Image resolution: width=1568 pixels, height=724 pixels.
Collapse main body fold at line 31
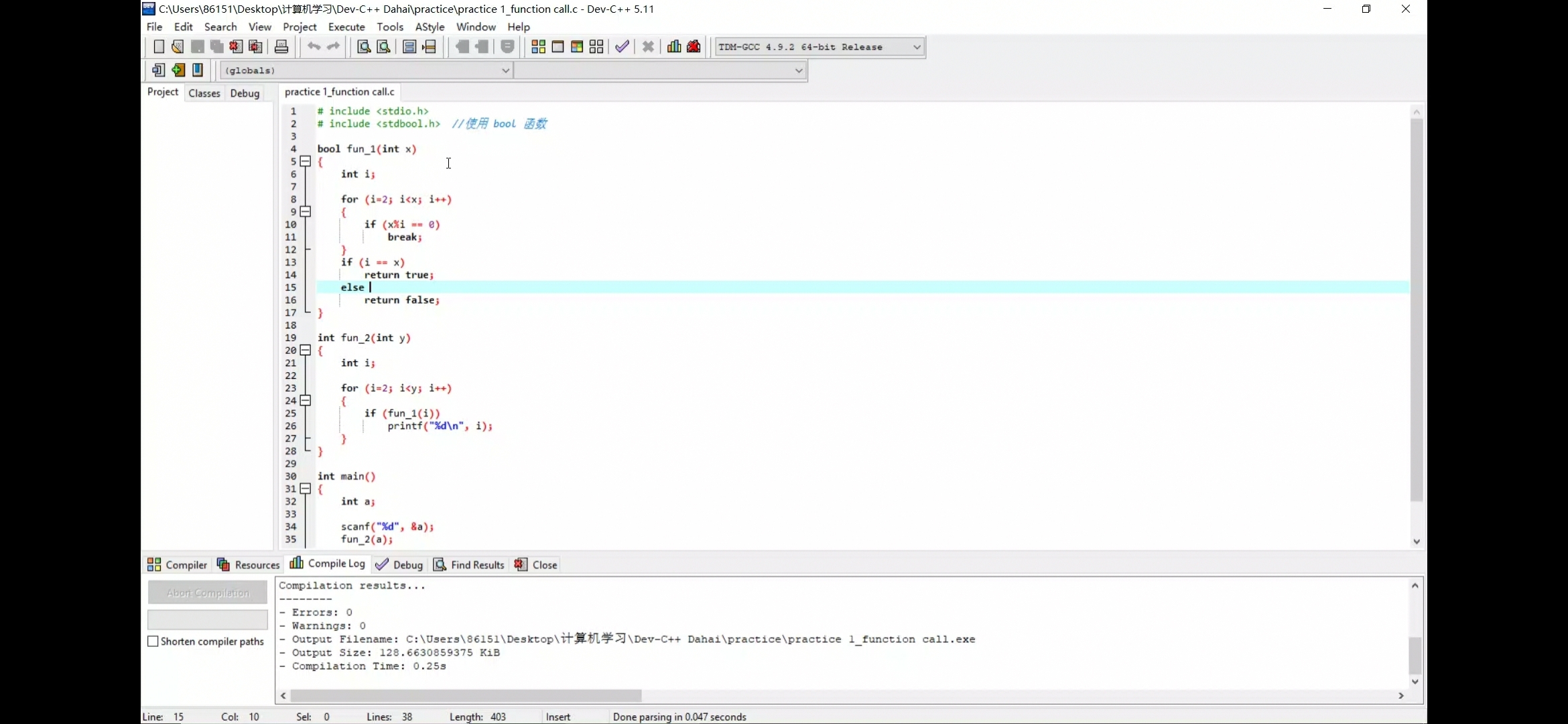pos(306,489)
